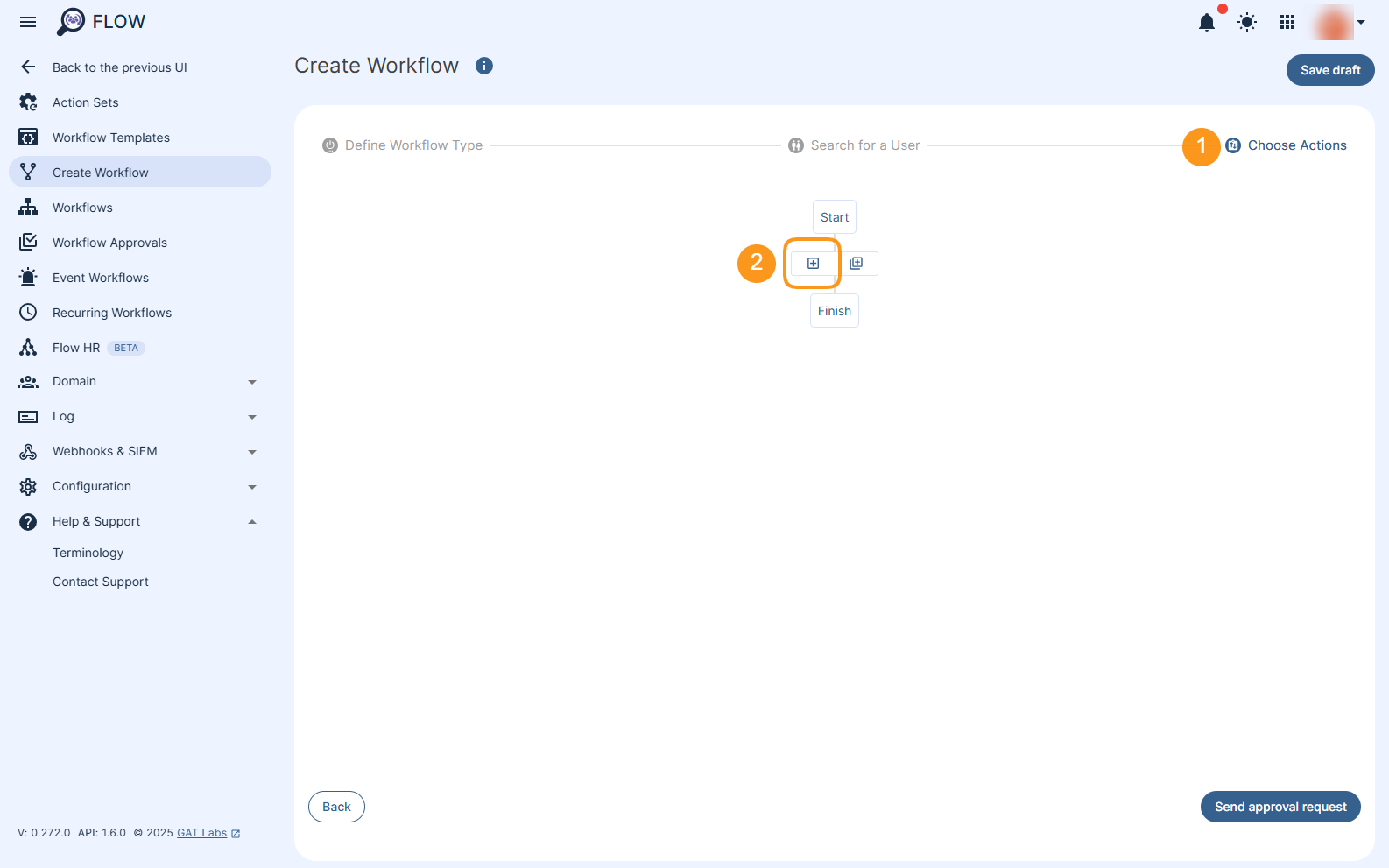
Task: Click the Help & Support question icon
Action: click(28, 522)
